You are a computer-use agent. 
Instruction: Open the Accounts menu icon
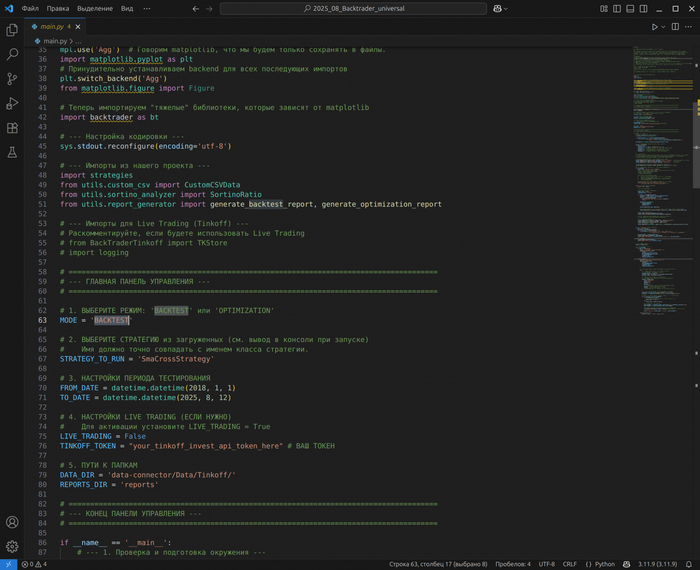tap(12, 522)
